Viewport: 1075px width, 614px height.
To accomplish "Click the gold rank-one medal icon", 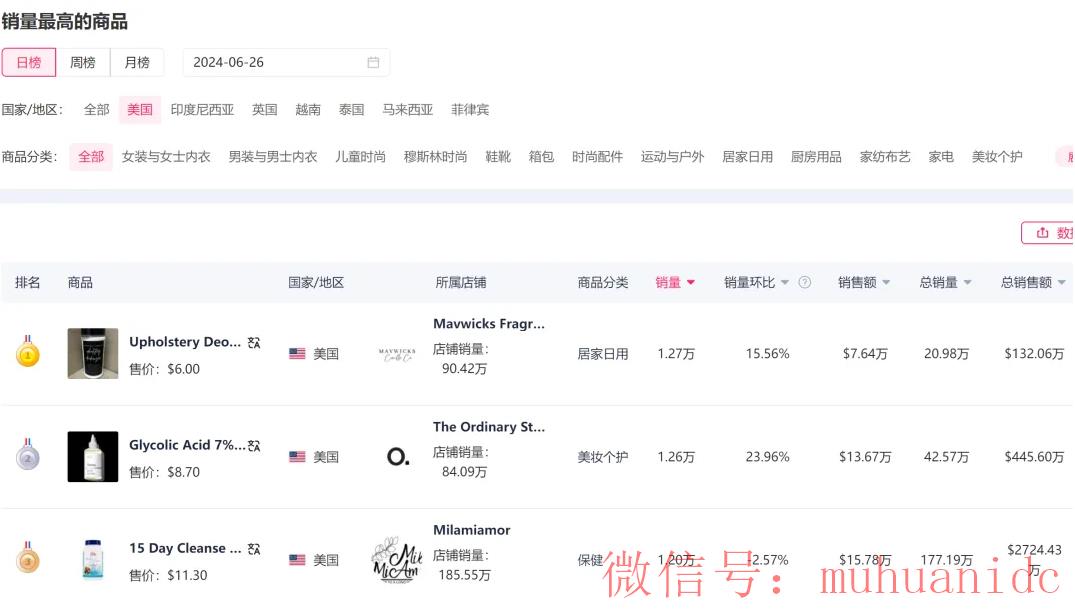I will (x=28, y=352).
